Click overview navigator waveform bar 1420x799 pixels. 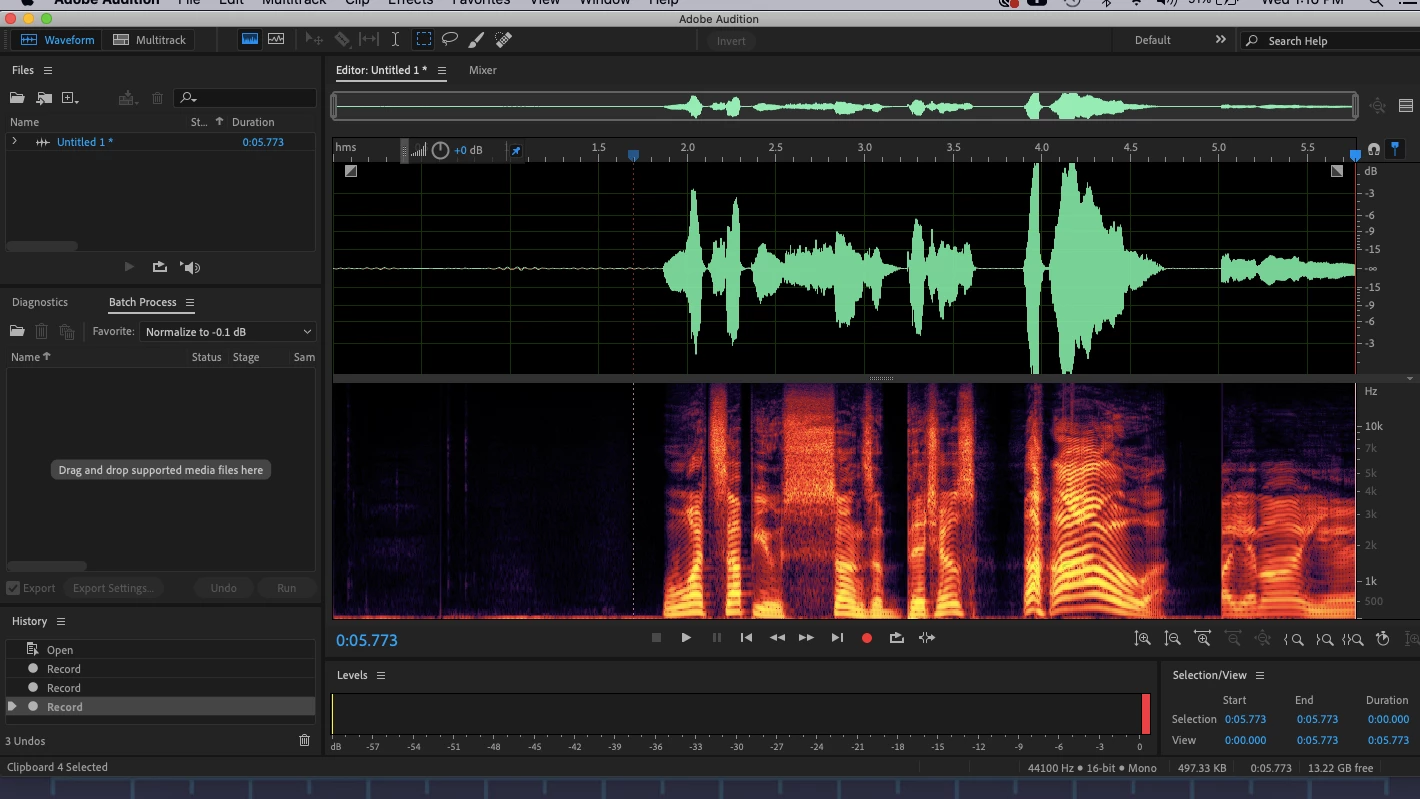point(845,106)
